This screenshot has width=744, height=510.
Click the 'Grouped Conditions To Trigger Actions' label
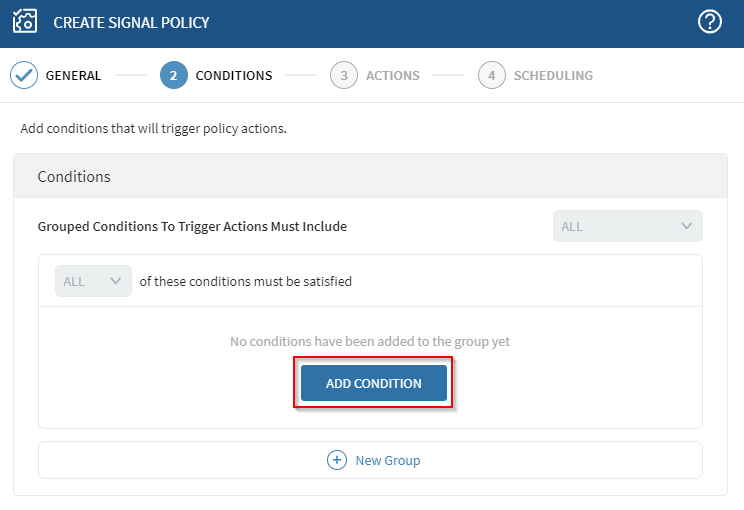pyautogui.click(x=192, y=226)
